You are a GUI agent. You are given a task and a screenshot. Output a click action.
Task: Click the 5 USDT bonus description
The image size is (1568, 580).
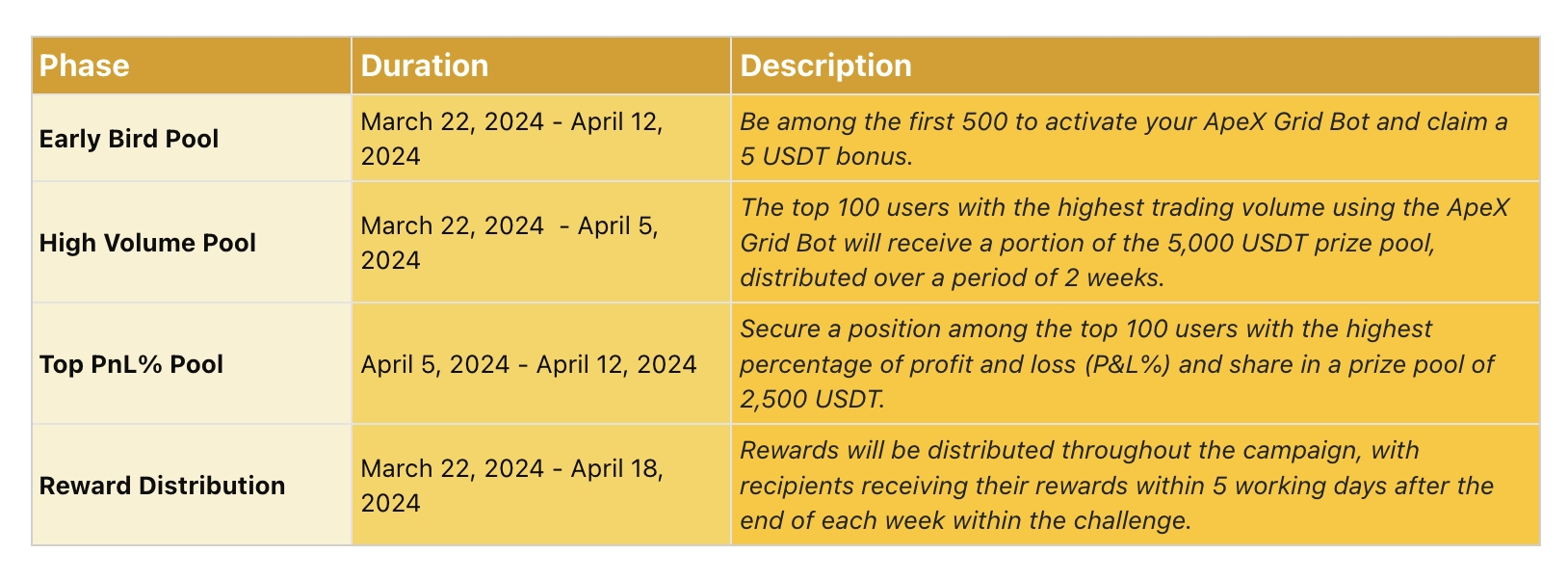click(1136, 138)
